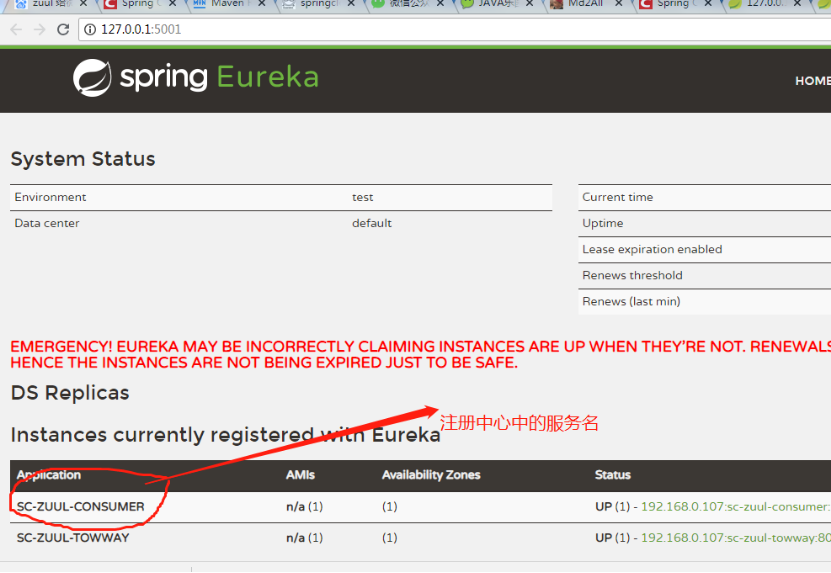The width and height of the screenshot is (831, 573).
Task: Click the Current time row label
Action: [x=617, y=197]
